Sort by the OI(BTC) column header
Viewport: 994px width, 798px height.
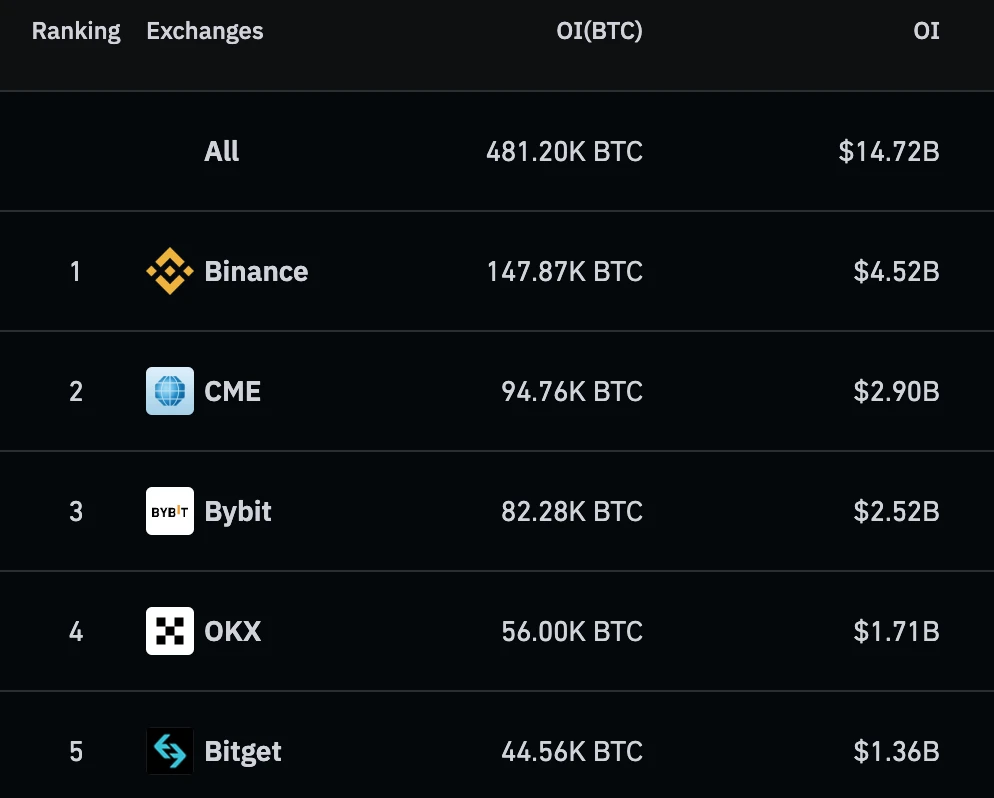[x=599, y=31]
